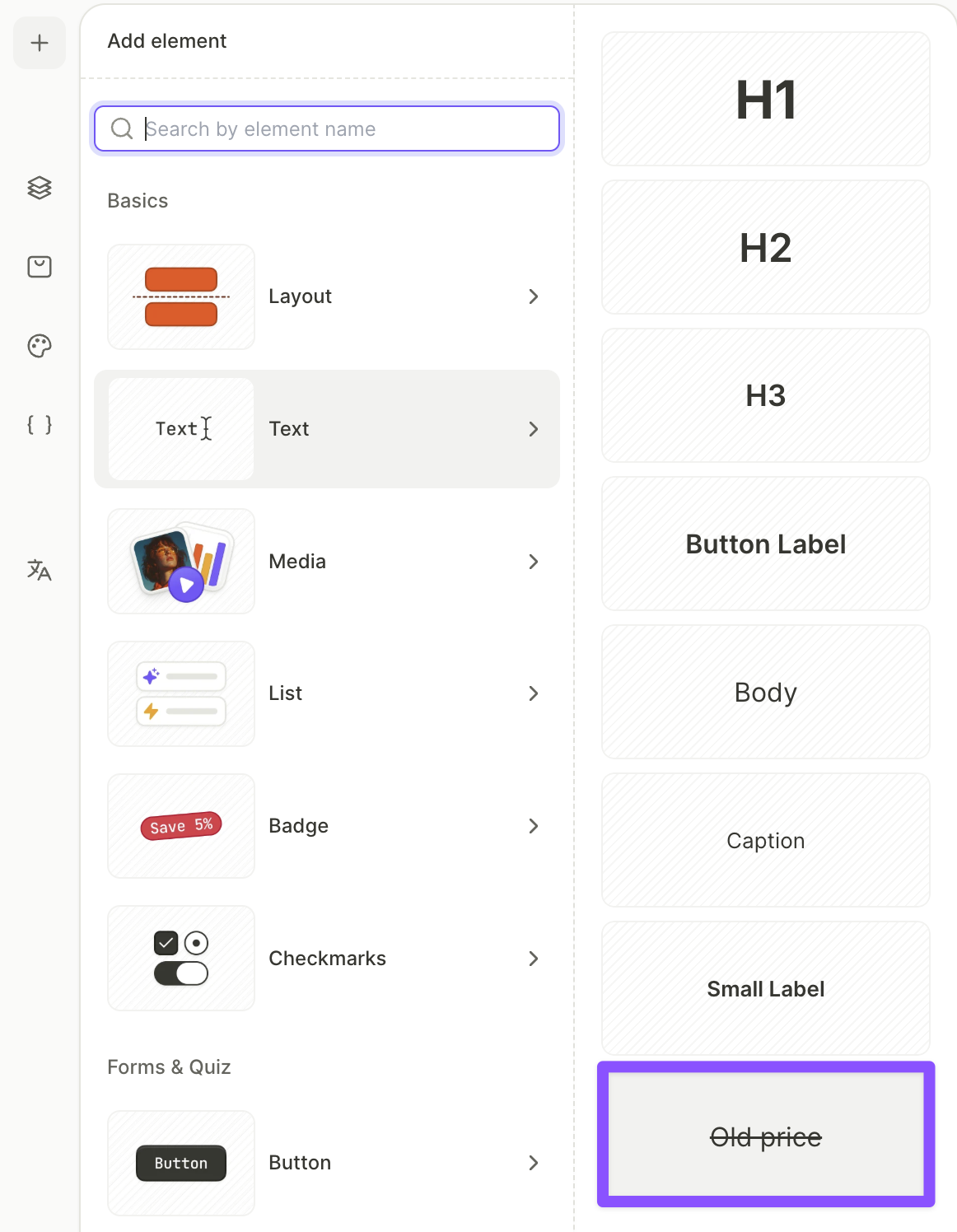Insert the H1 heading text style
The image size is (957, 1232).
[x=766, y=99]
